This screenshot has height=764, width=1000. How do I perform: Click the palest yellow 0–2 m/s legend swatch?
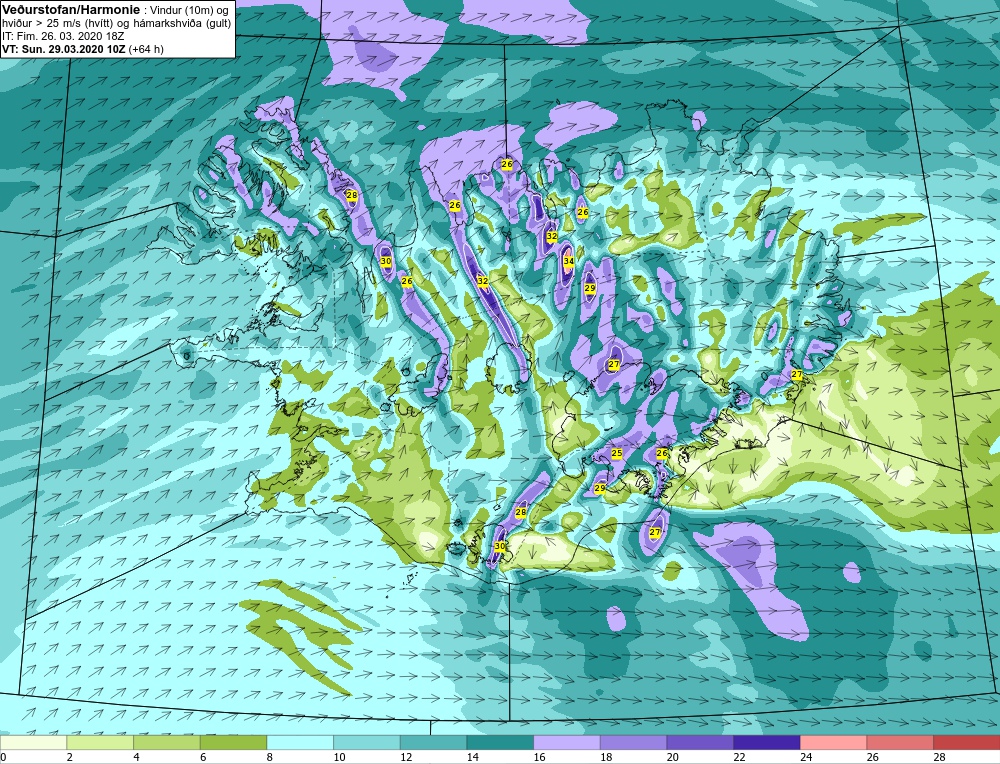pos(33,742)
